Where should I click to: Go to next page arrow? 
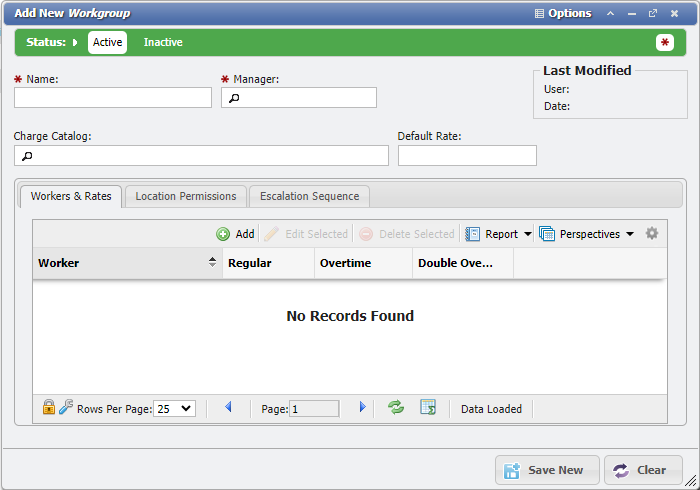pos(362,408)
